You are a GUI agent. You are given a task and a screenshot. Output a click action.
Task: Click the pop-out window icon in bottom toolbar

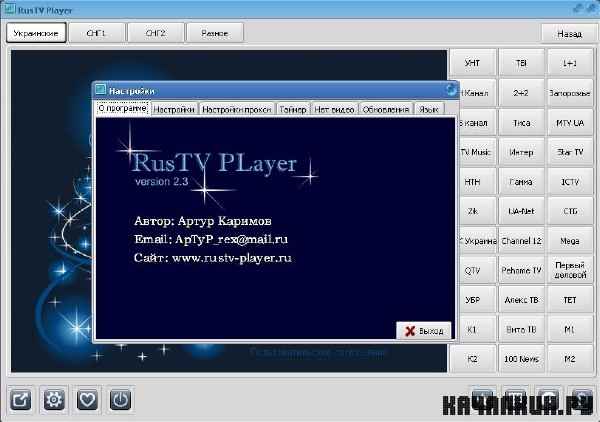pos(20,400)
